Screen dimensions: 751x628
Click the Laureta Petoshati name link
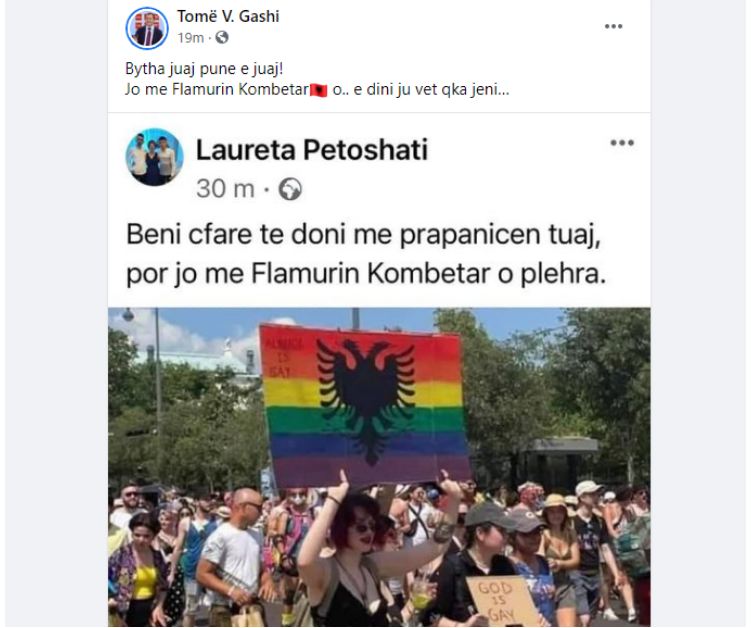coord(312,149)
